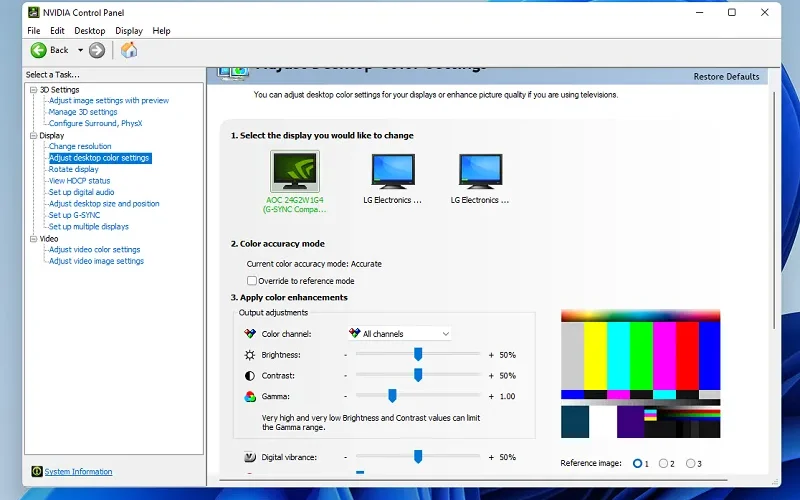The image size is (800, 500).
Task: Open Adjust video color settings task
Action: pyautogui.click(x=94, y=249)
